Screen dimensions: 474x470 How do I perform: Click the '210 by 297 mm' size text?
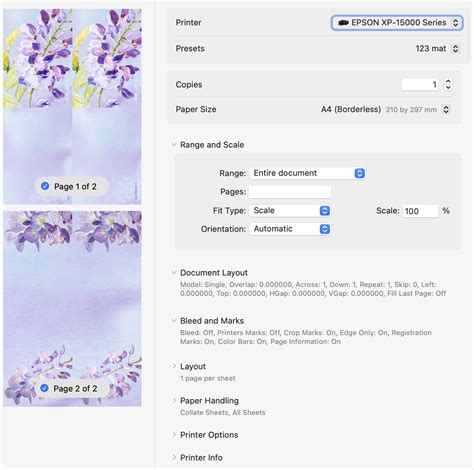[411, 110]
